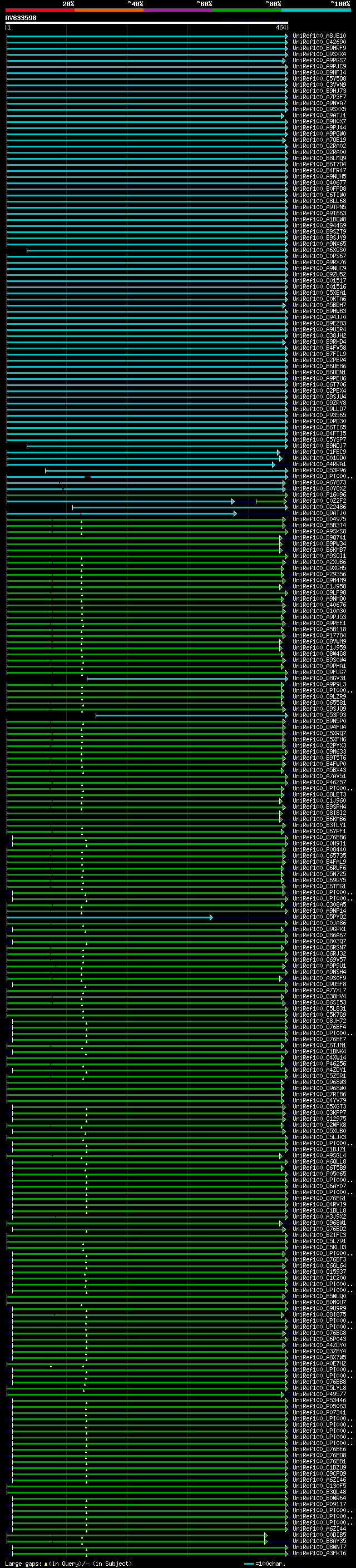Choose the UniRef100_Q40677 entry

pyautogui.click(x=319, y=182)
